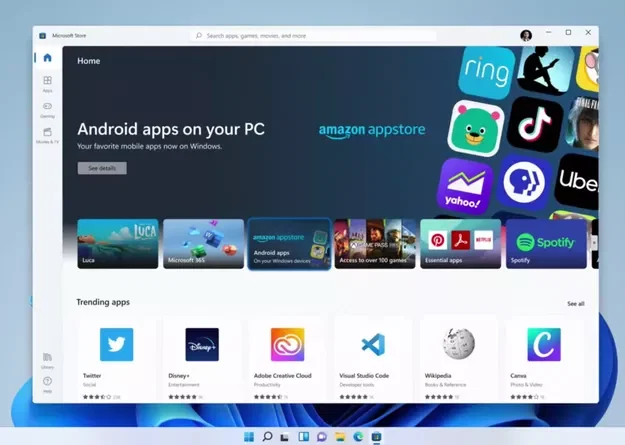
Task: Select the Amazon Appstore Android apps card
Action: [x=289, y=244]
